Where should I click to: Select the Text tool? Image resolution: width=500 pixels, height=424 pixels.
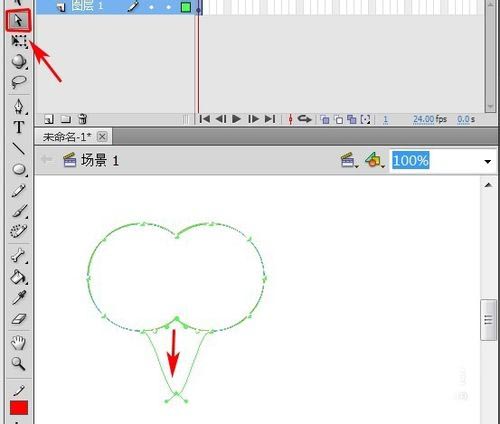(19, 127)
